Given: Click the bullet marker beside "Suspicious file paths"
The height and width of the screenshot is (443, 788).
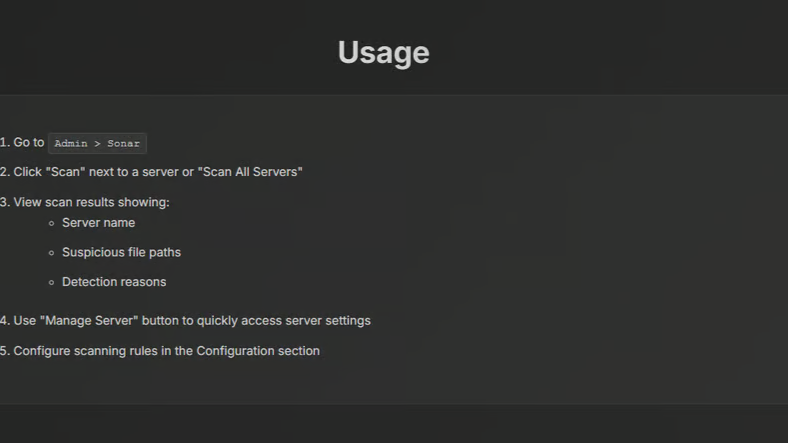Looking at the screenshot, I should (51, 253).
